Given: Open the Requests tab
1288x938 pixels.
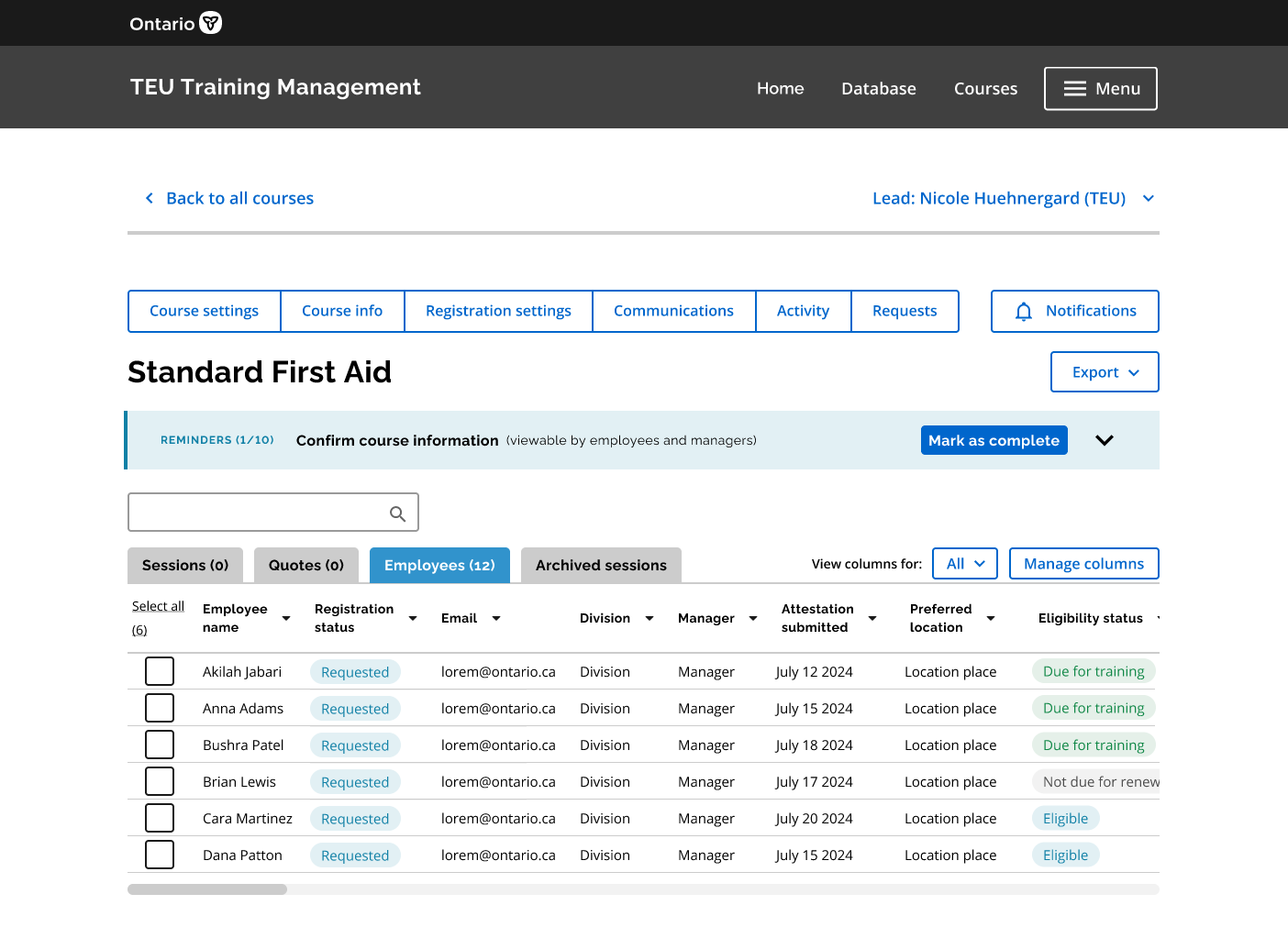Looking at the screenshot, I should click(x=905, y=311).
